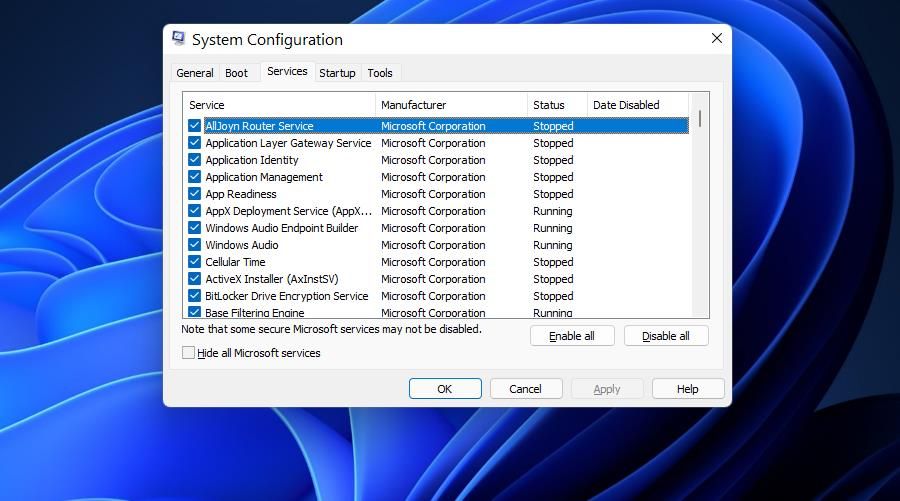Open Help for System Configuration
This screenshot has width=900, height=501.
click(x=688, y=389)
